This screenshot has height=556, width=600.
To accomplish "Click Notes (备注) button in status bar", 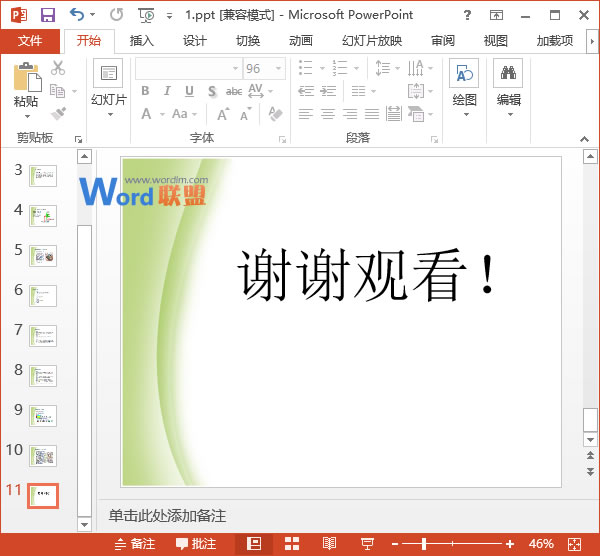I will point(135,543).
